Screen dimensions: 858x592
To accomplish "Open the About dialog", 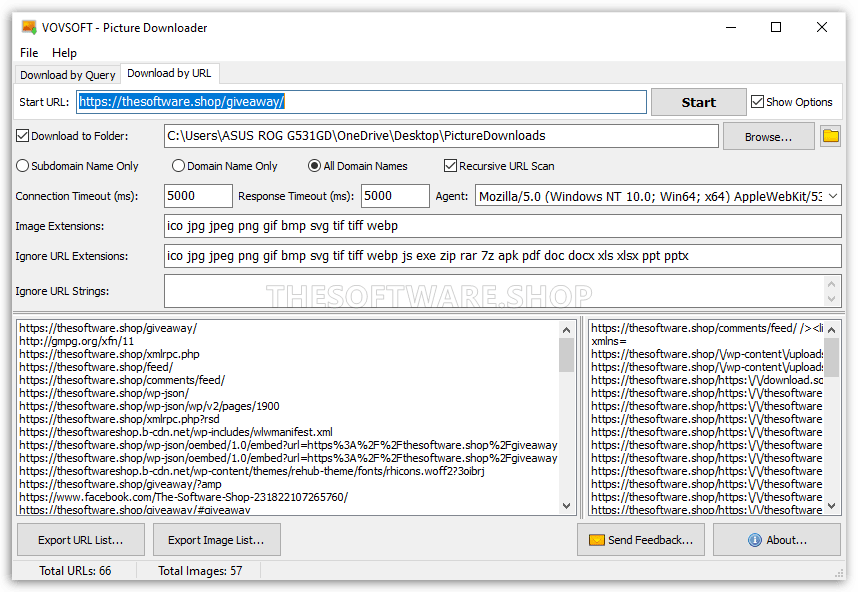I will coord(777,540).
